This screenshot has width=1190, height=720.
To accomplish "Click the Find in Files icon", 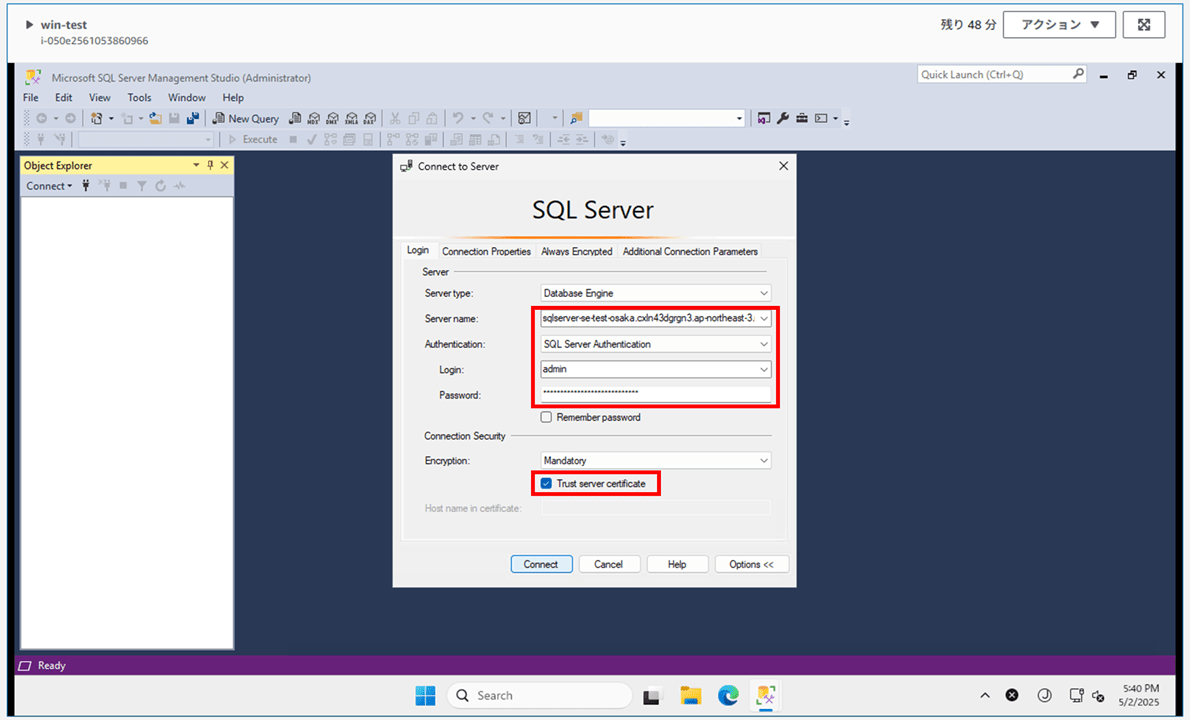I will pos(577,118).
